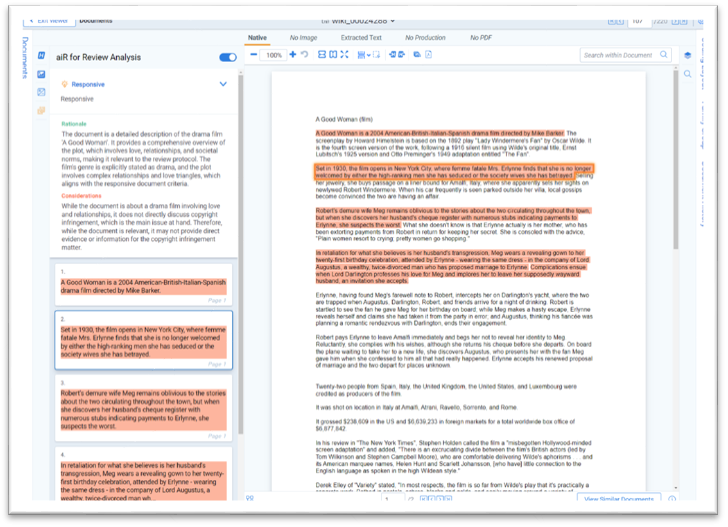
Task: Open the image panel sidebar icon
Action: pyautogui.click(x=41, y=74)
